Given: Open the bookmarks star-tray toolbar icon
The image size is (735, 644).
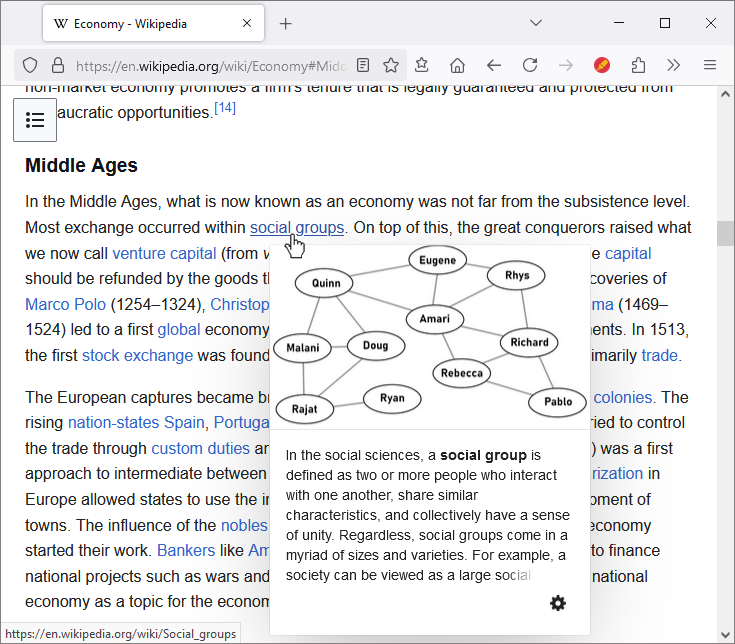Looking at the screenshot, I should [422, 65].
